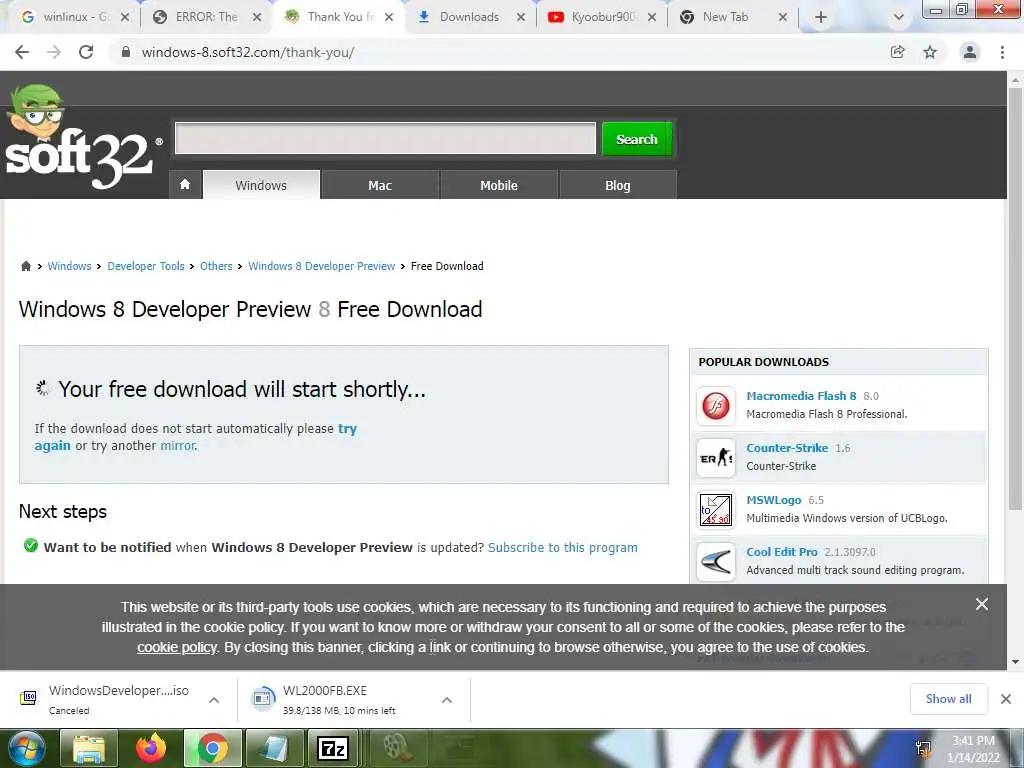Click the browser forward arrow
The height and width of the screenshot is (768, 1024).
(x=54, y=52)
